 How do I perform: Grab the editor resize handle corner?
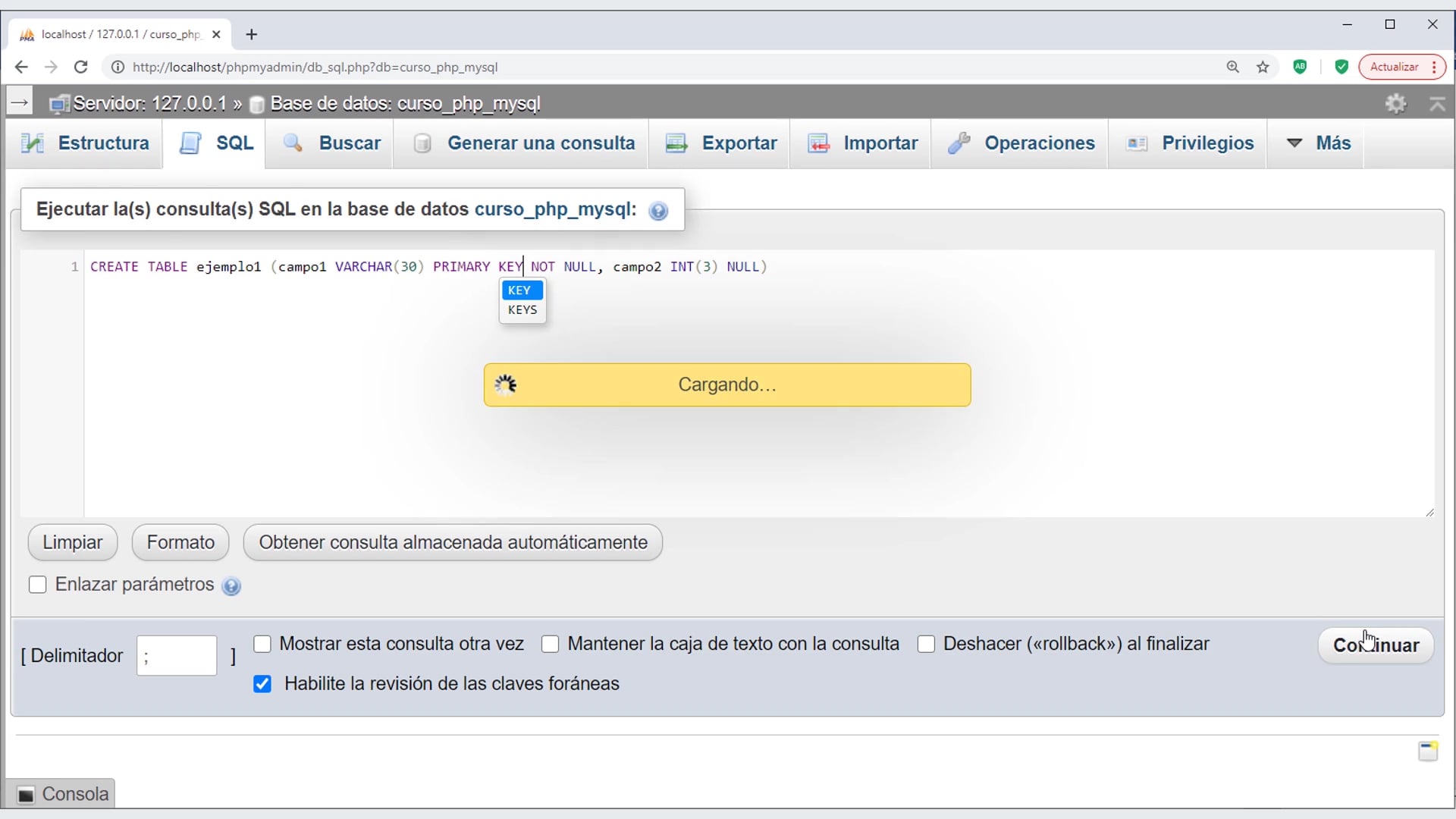(x=1429, y=513)
